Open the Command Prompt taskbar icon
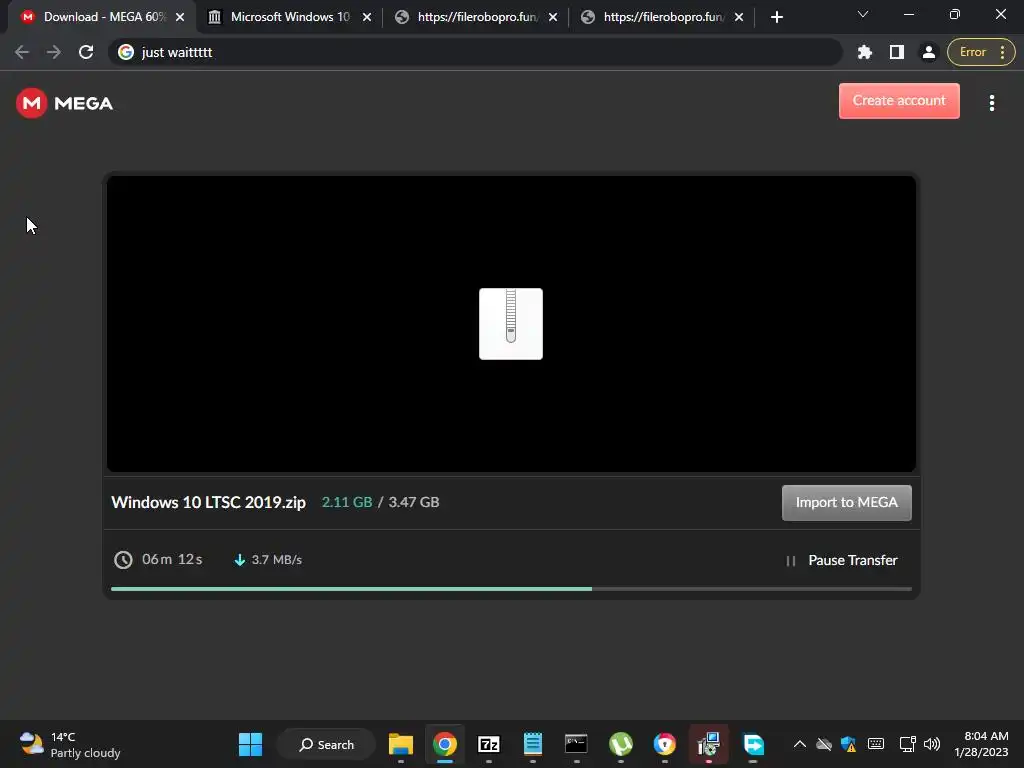1024x768 pixels. [x=576, y=744]
